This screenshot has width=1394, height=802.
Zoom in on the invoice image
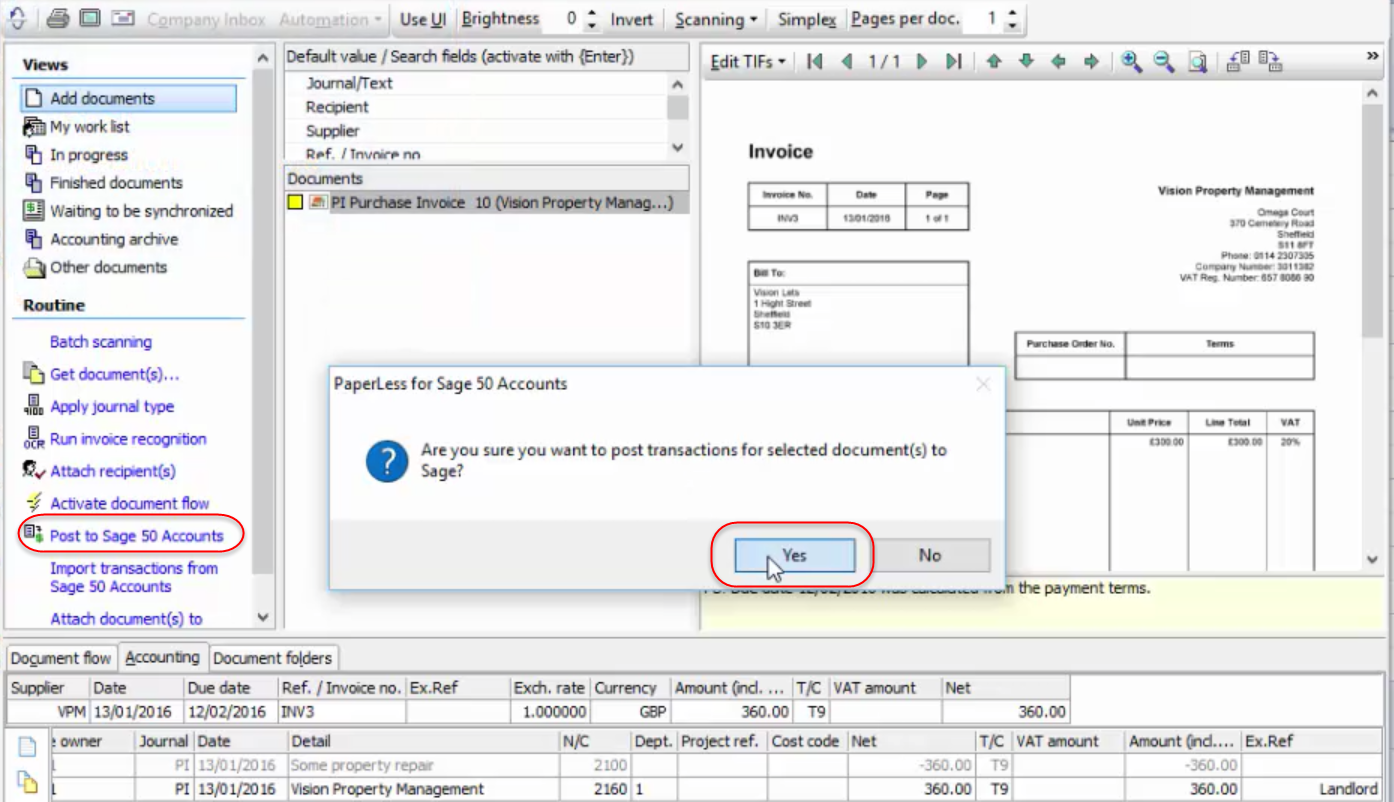[x=1131, y=61]
